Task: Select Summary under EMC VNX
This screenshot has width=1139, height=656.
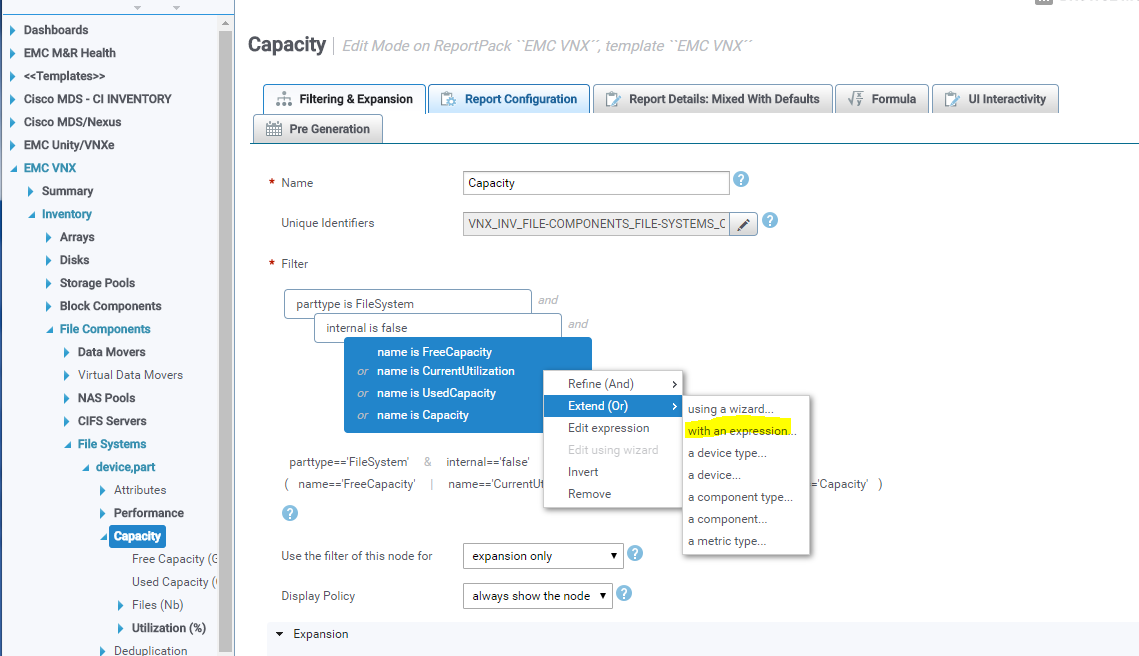Action: [x=68, y=191]
